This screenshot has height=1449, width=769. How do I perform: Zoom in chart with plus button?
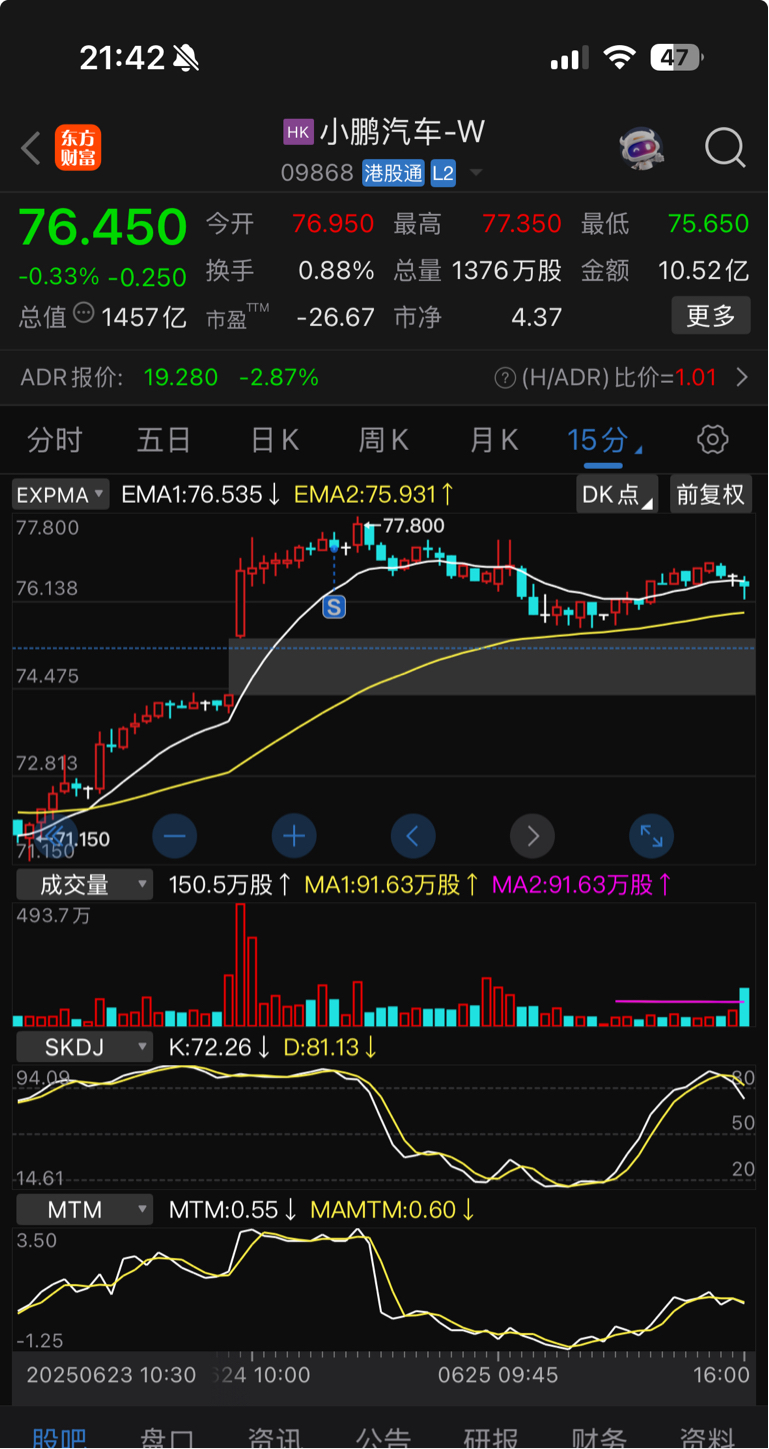(x=294, y=835)
